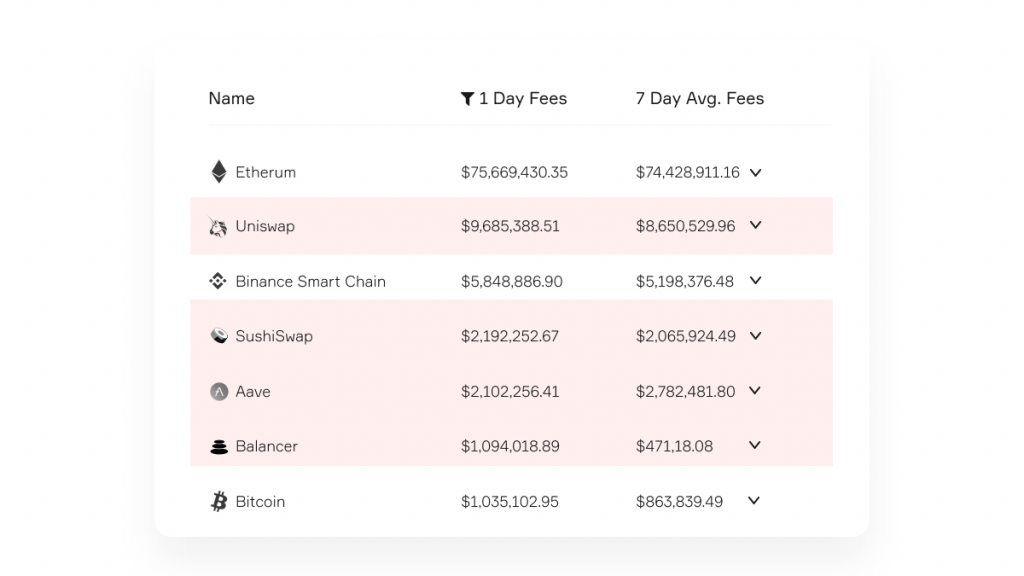Click the $2,102,256.41 fee value
Image resolution: width=1024 pixels, height=576 pixels.
tap(510, 392)
